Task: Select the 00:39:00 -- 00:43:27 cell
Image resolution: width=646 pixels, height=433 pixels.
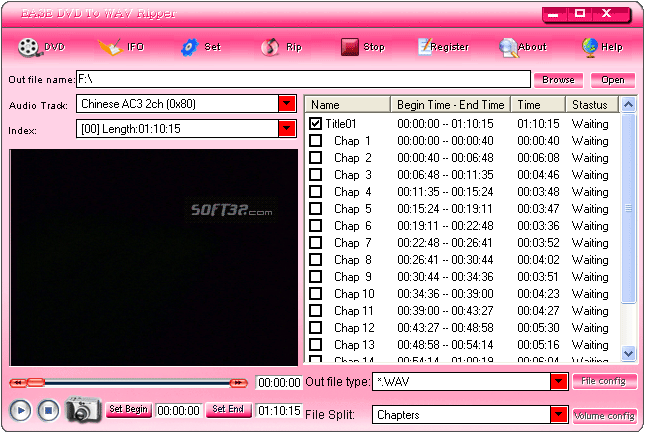Action: pos(445,310)
